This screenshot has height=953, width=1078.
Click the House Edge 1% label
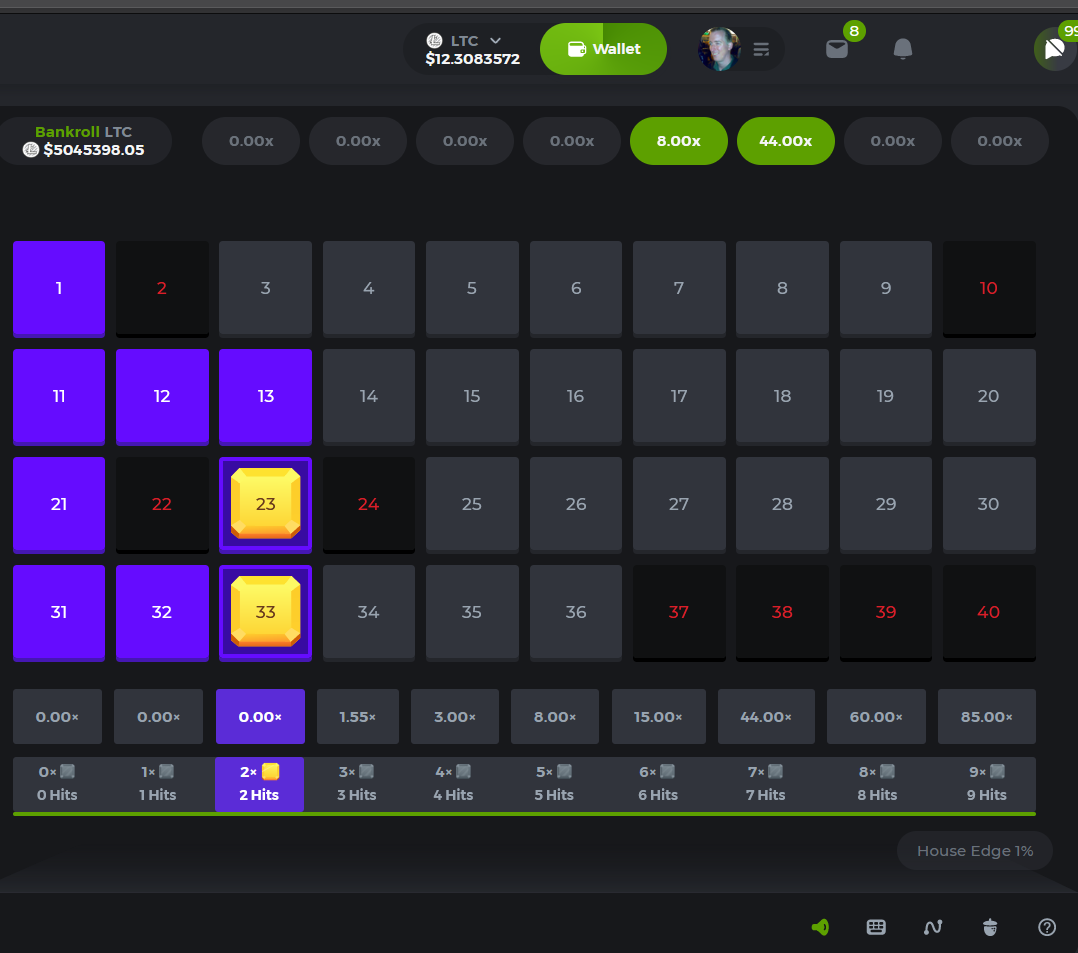(974, 851)
